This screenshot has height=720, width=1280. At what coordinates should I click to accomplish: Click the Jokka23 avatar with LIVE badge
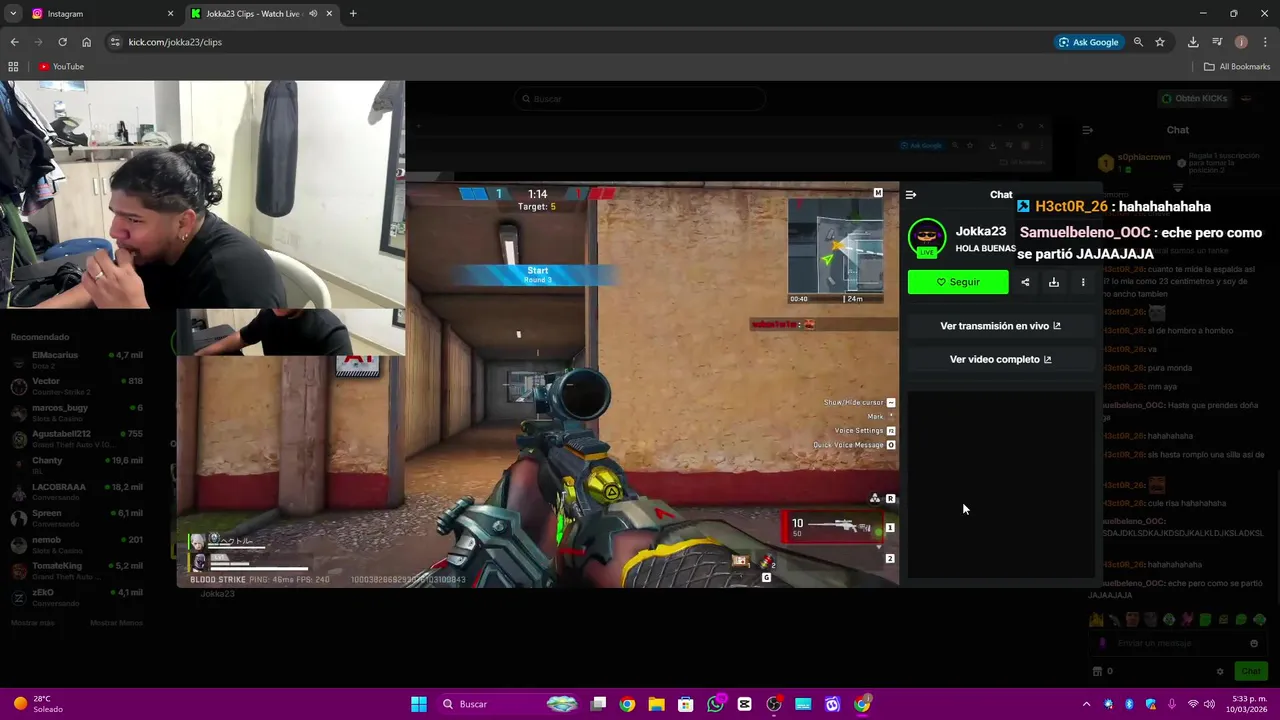pyautogui.click(x=927, y=239)
